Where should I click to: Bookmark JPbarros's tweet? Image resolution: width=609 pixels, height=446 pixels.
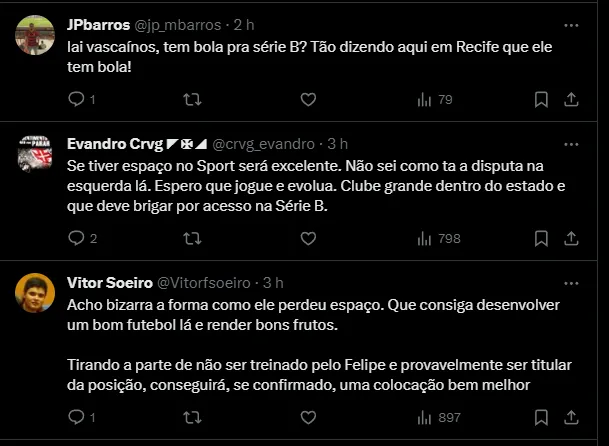541,99
